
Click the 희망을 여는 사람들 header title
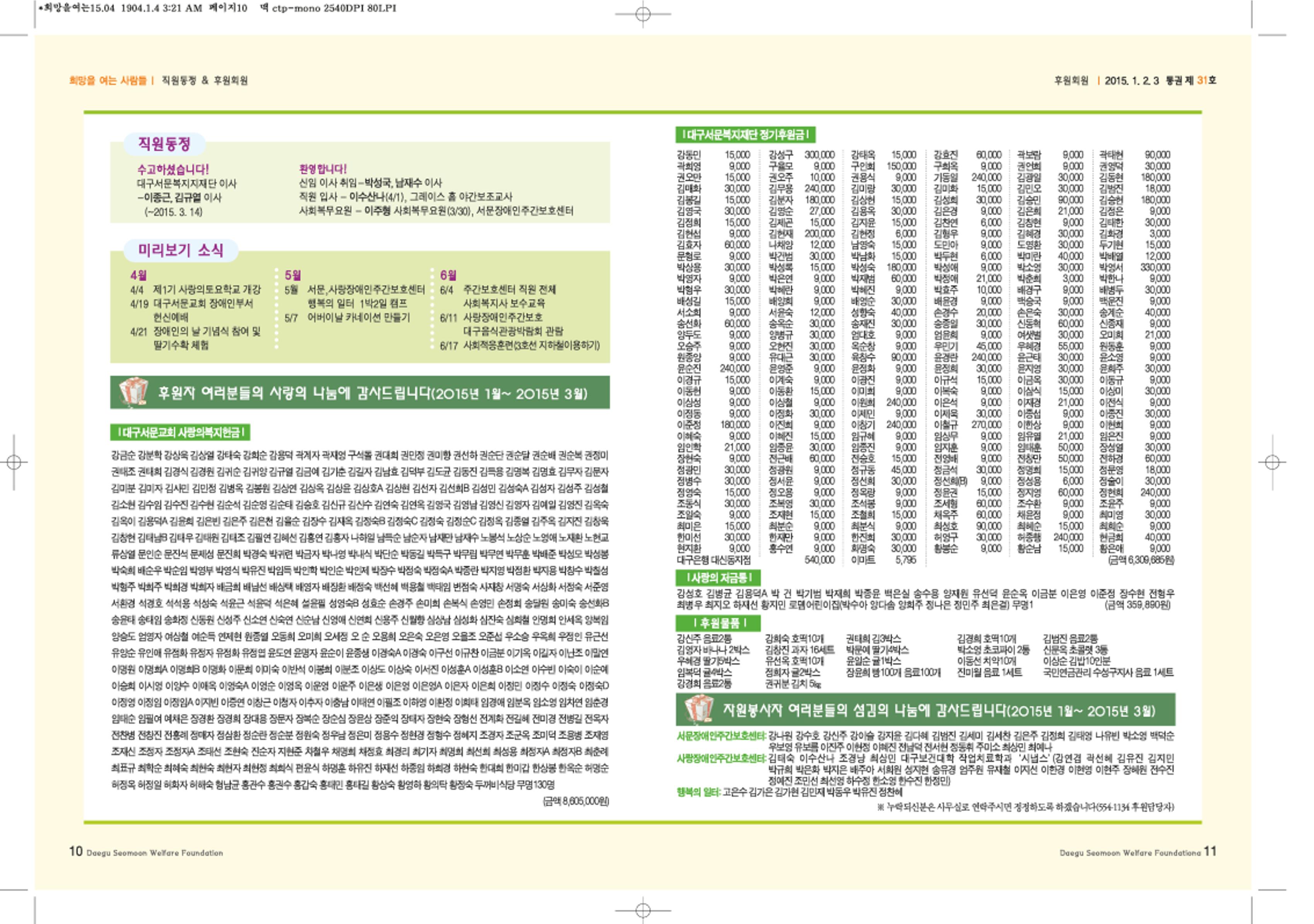coord(108,81)
